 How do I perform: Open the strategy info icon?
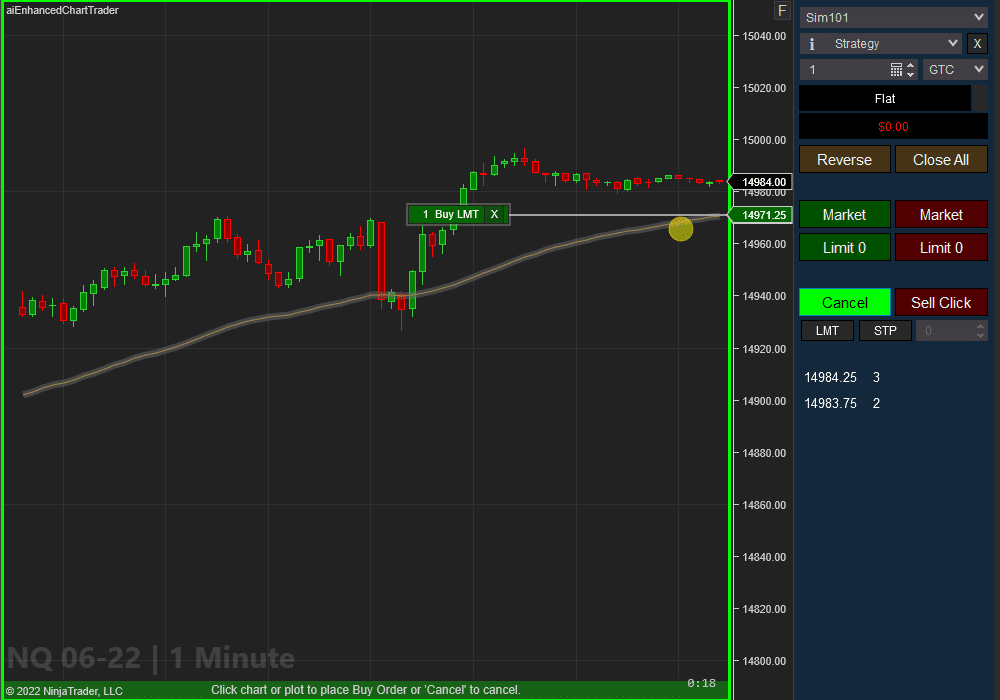point(811,43)
